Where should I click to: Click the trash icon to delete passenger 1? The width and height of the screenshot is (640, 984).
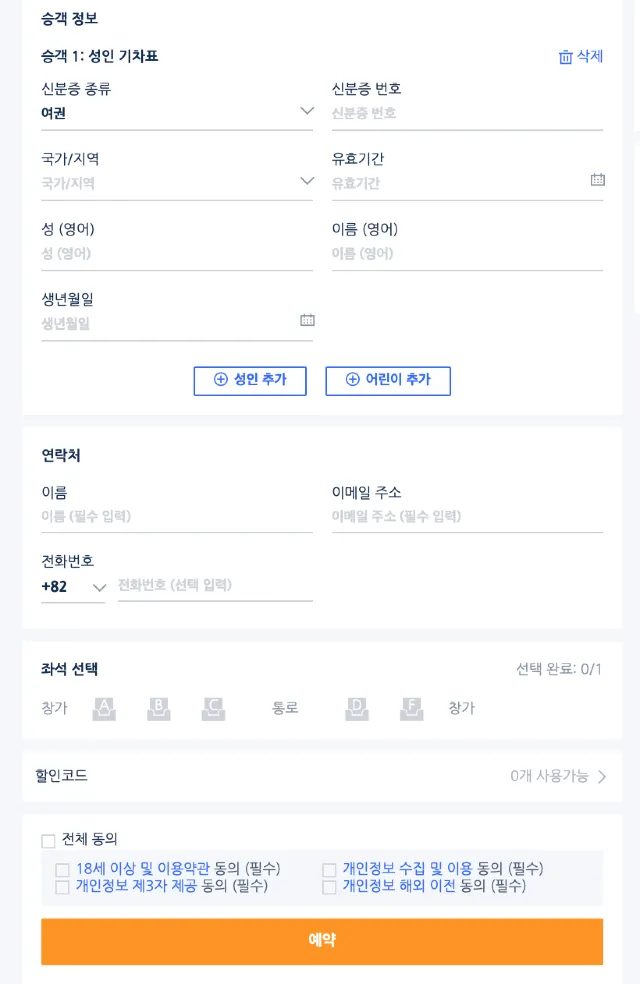[566, 57]
